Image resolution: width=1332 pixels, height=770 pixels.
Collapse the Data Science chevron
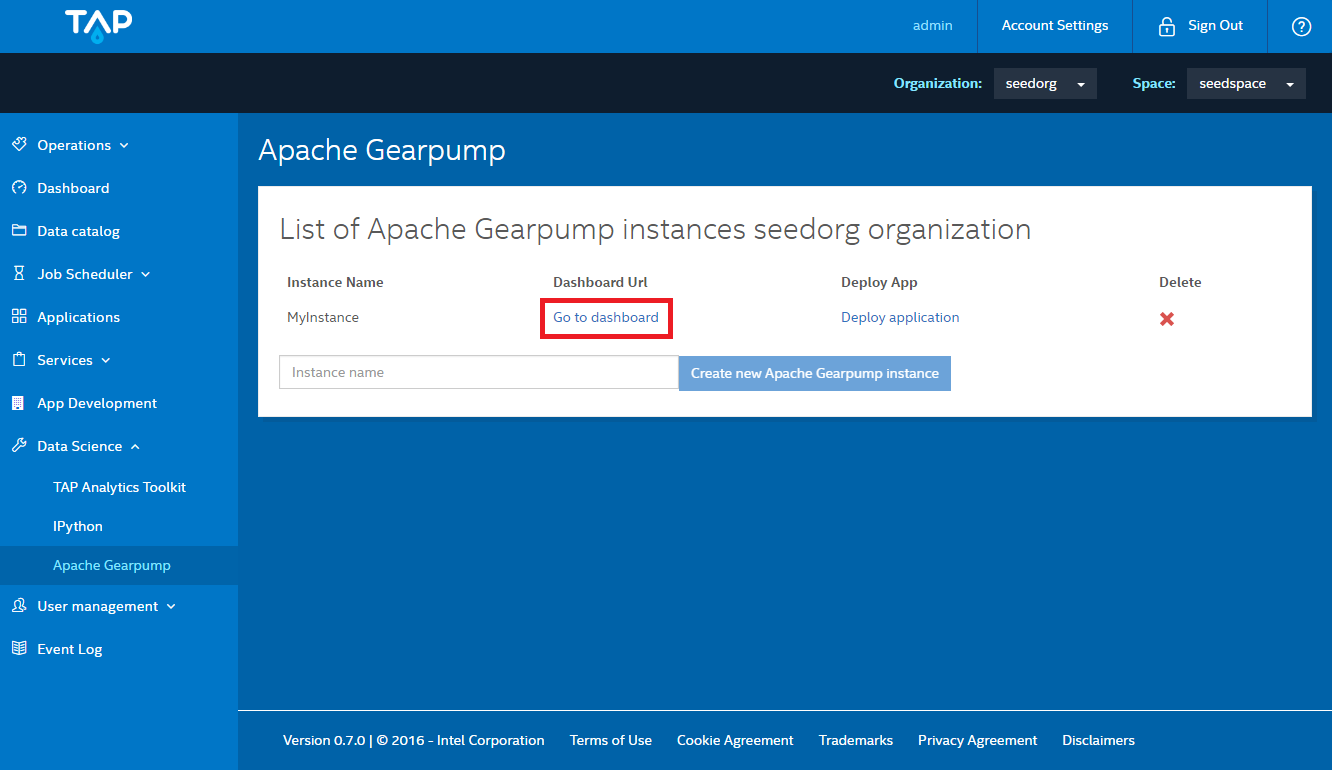135,447
